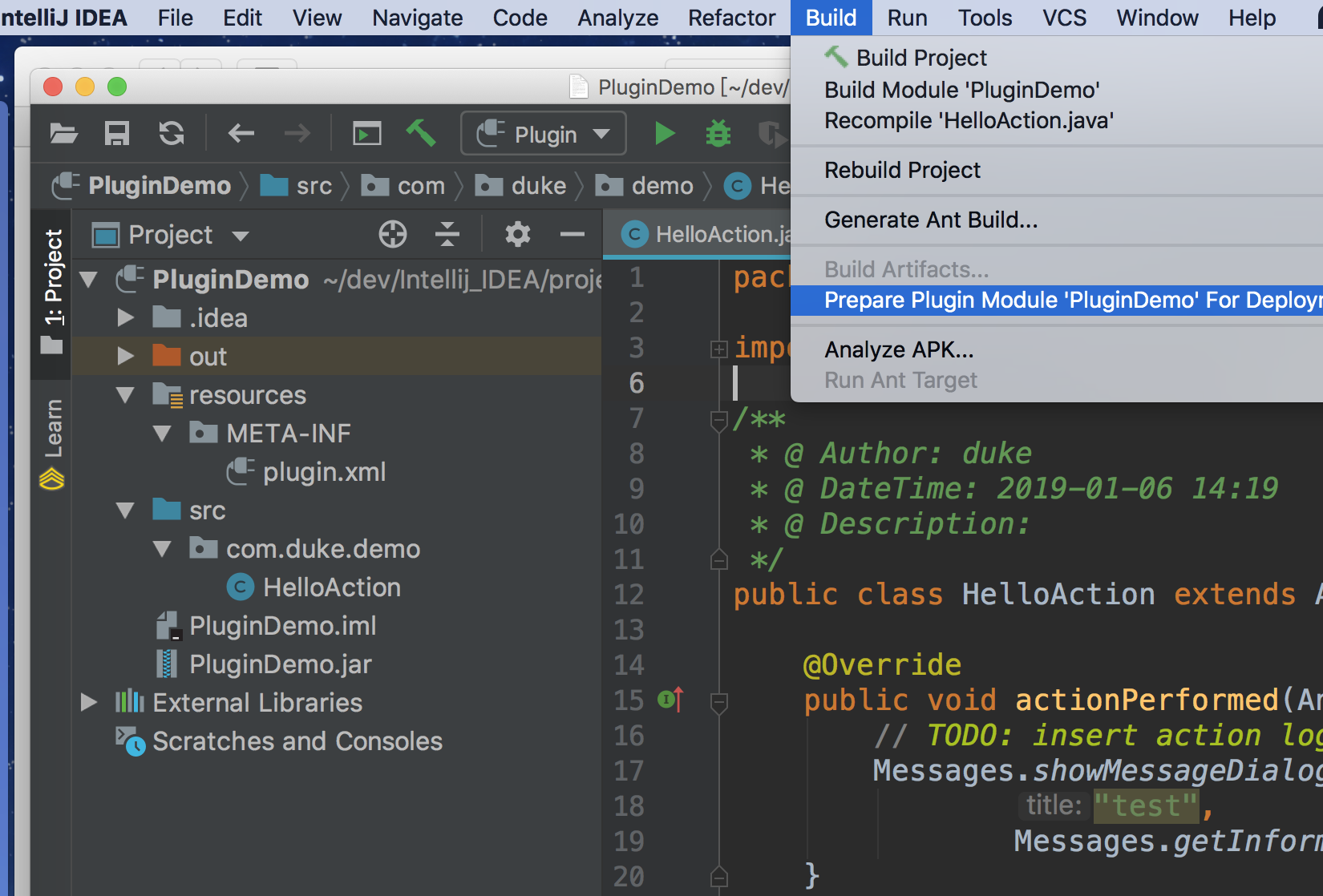
Task: Synchronize files with the refresh toolbar icon
Action: point(170,133)
